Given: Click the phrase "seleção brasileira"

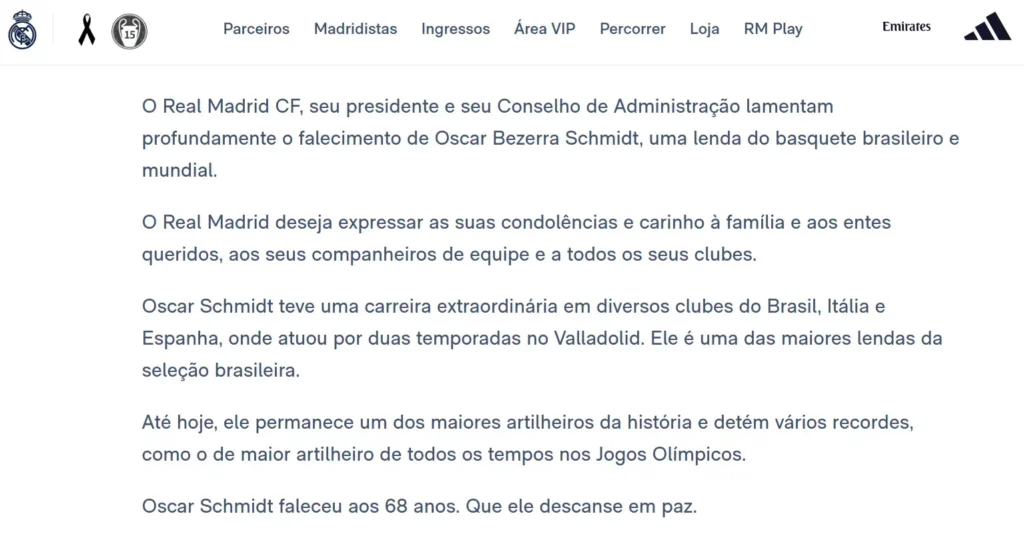Looking at the screenshot, I should click(220, 370).
